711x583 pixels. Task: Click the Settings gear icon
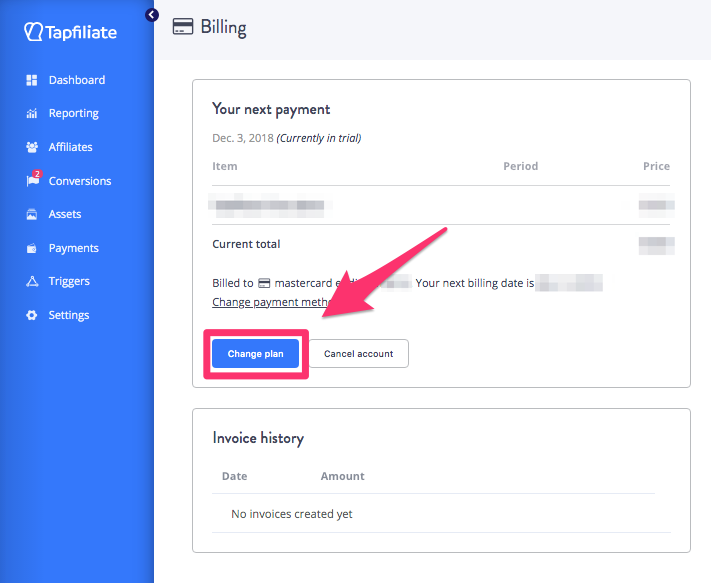point(32,315)
